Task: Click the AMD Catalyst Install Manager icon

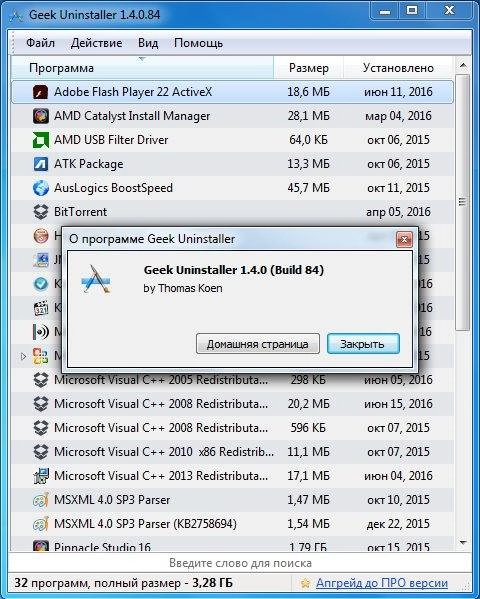Action: coord(41,116)
